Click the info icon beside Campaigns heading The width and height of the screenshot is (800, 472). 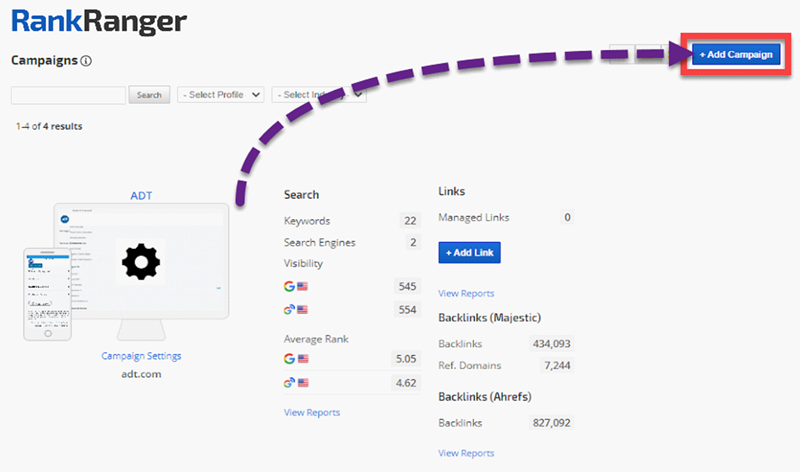coord(86,61)
